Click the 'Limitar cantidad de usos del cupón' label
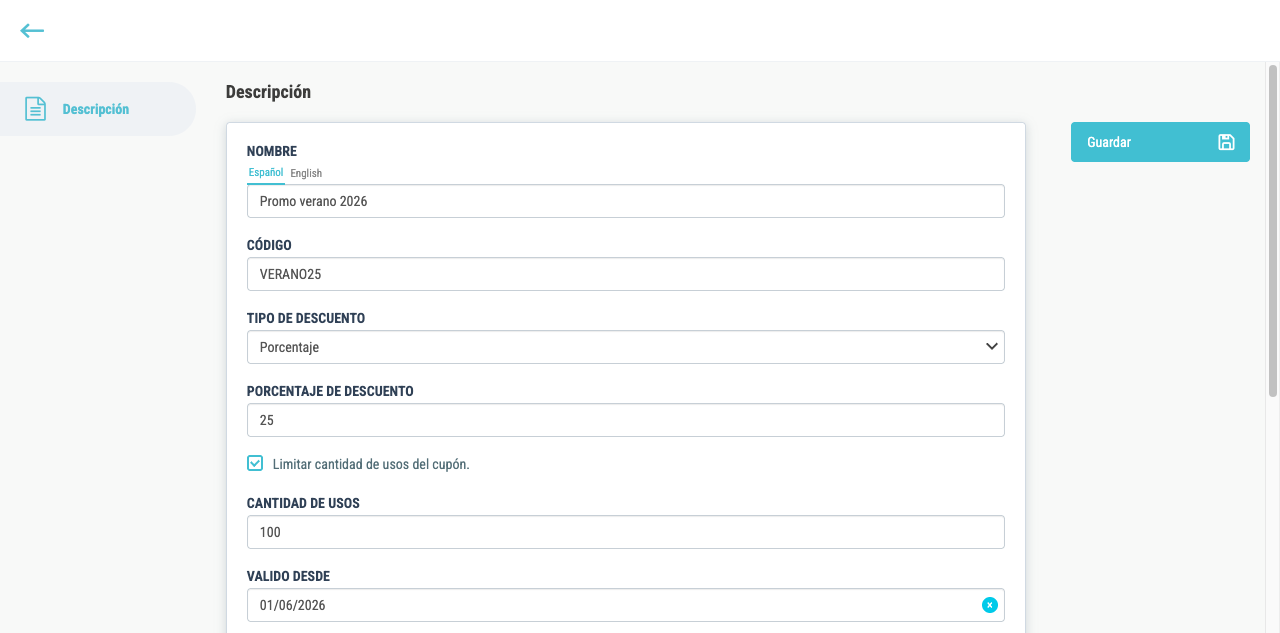 coord(371,464)
